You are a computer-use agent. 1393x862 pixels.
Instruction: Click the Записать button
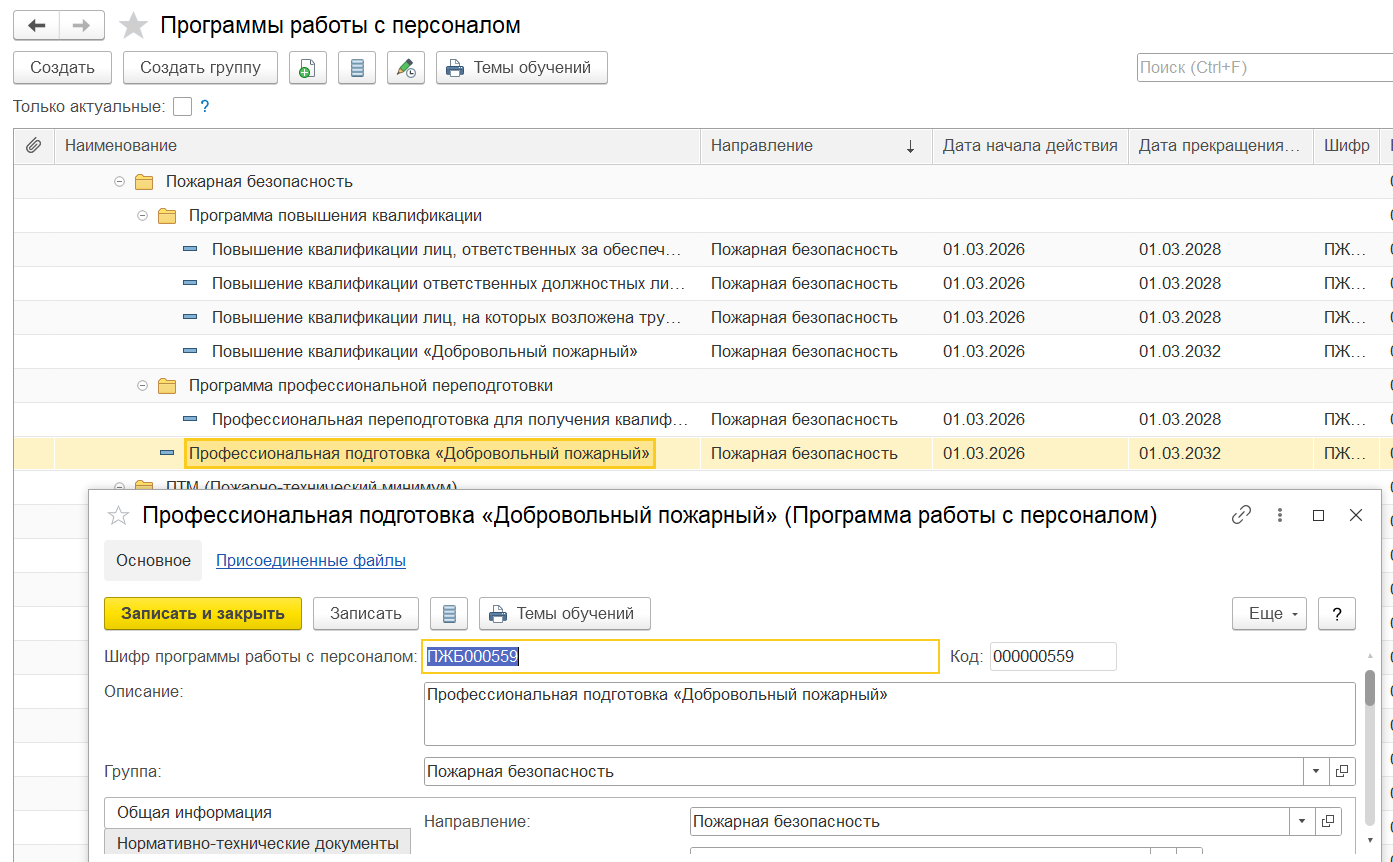coord(366,614)
